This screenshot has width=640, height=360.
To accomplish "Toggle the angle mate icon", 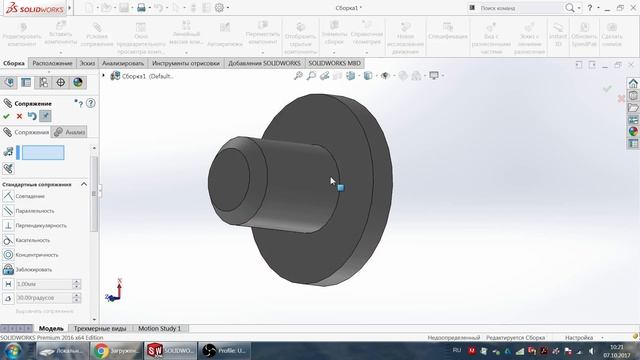I will (x=8, y=298).
